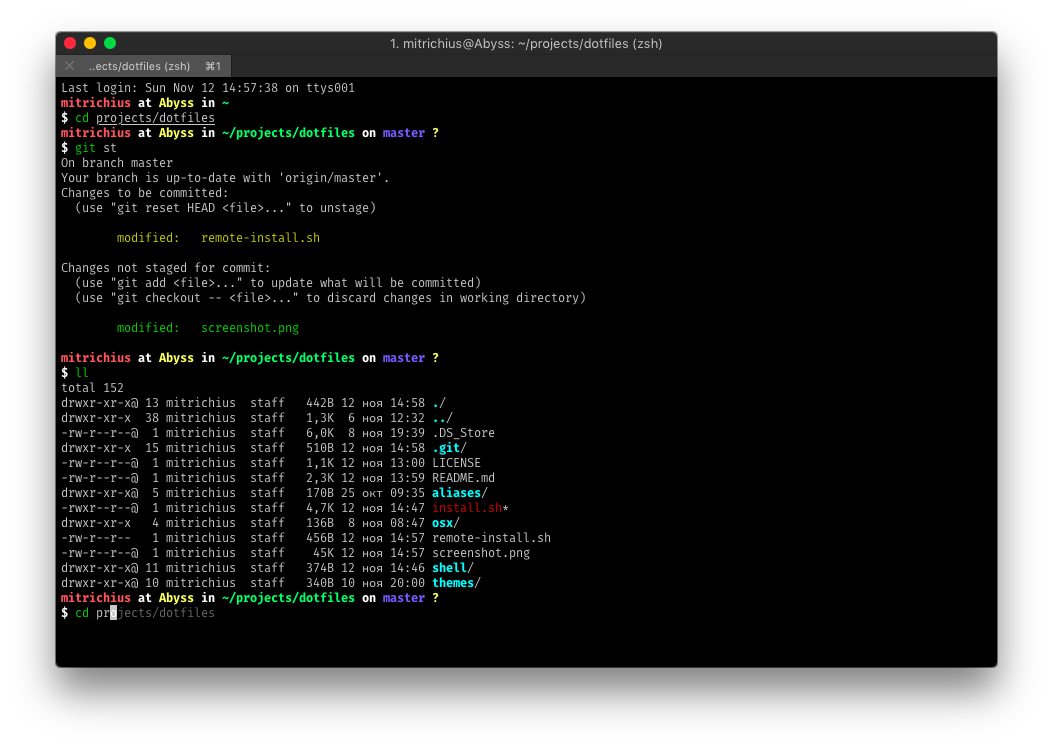This screenshot has height=747, width=1053.
Task: Click the osx/ directory entry
Action: tap(446, 523)
